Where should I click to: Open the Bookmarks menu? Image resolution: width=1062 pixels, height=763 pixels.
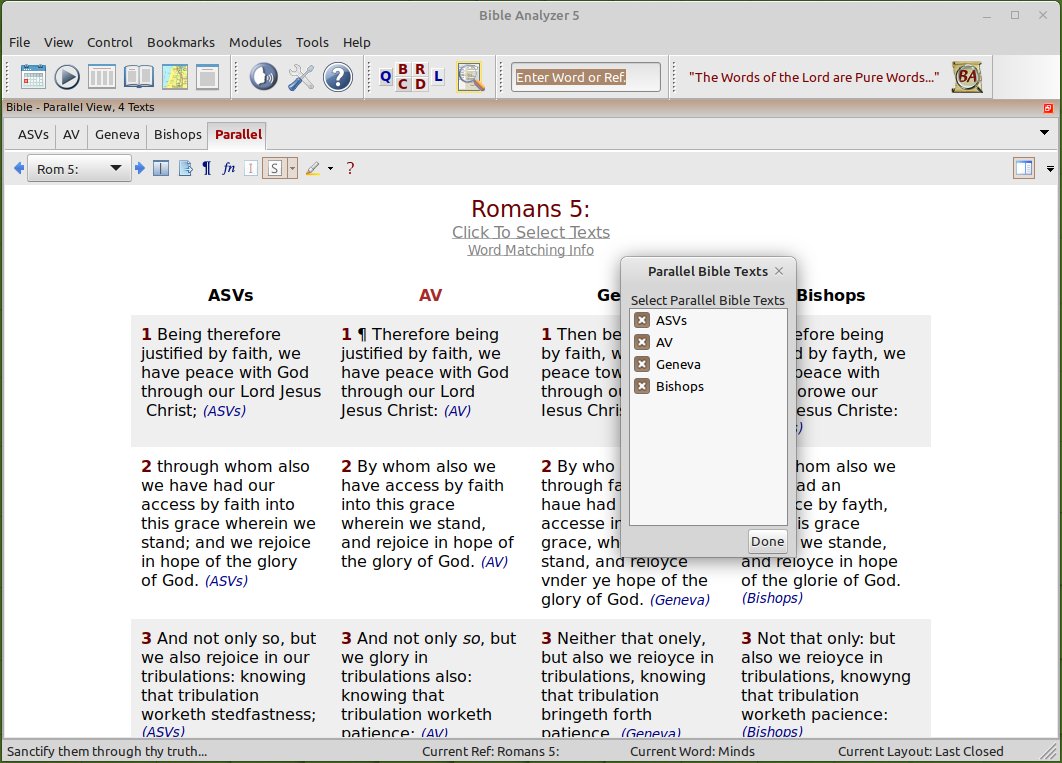click(x=181, y=42)
